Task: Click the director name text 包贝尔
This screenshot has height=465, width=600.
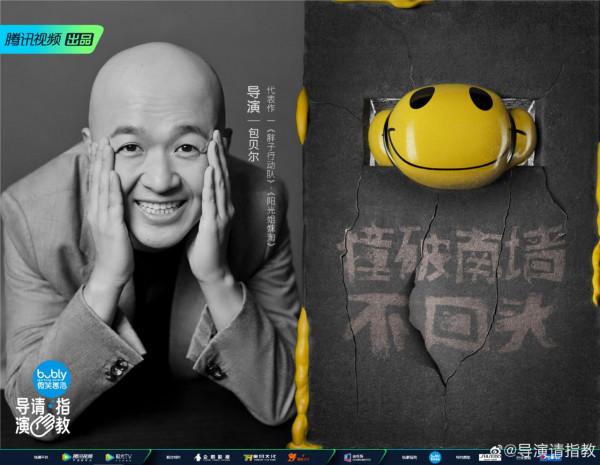Action: 253,144
